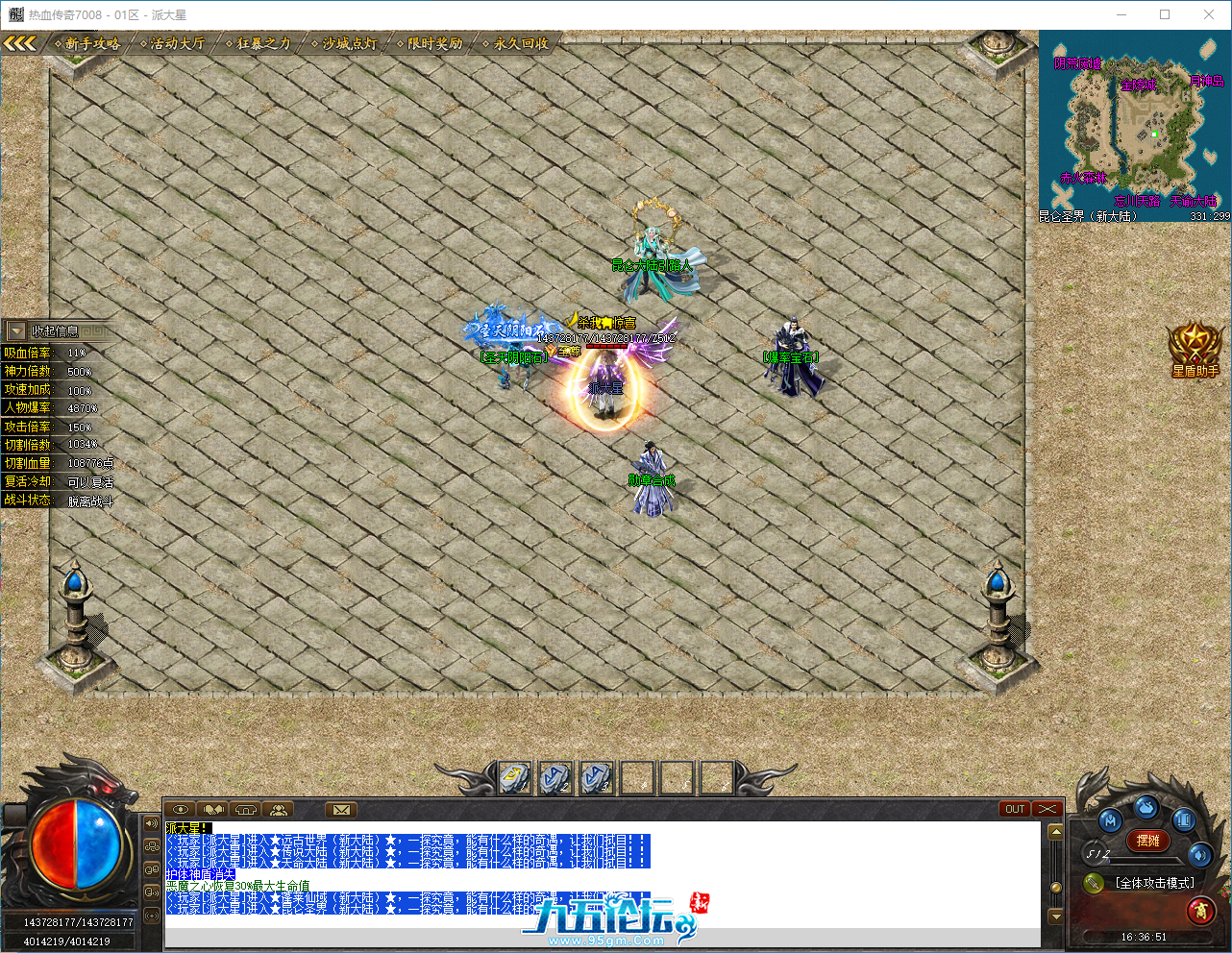Collapse the 收起信息 stats panel arrow
The width and height of the screenshot is (1232, 953).
(15, 331)
